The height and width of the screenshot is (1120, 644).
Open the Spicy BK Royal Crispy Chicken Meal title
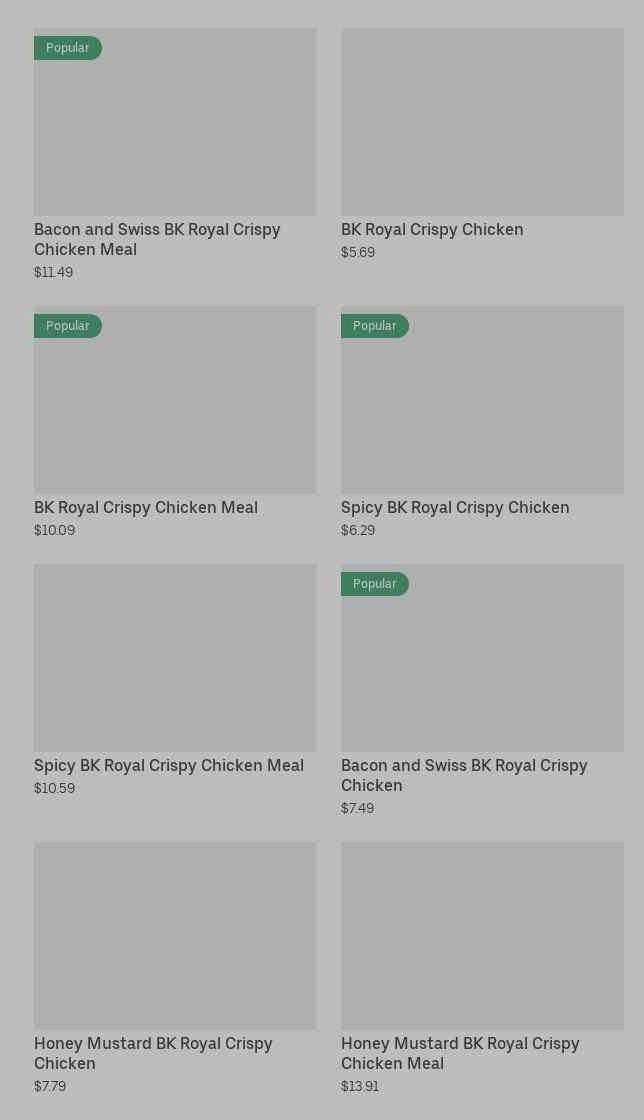pyautogui.click(x=169, y=765)
